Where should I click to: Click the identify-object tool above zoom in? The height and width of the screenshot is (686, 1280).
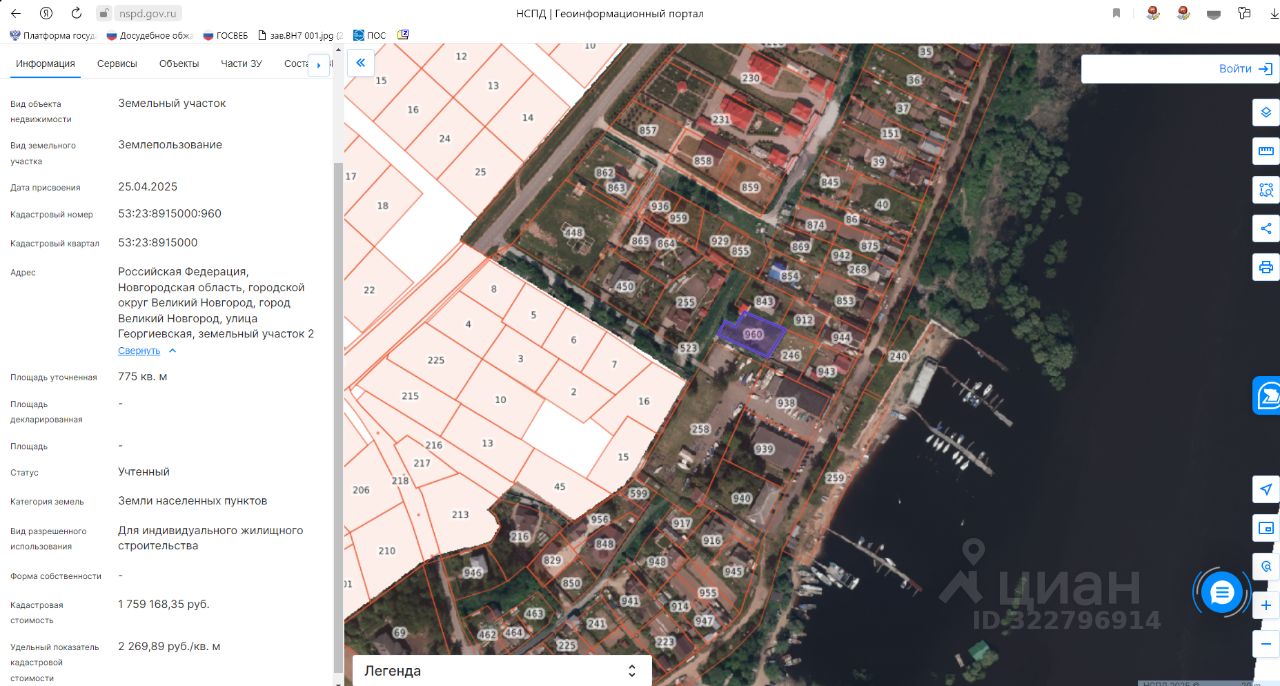pos(1266,566)
